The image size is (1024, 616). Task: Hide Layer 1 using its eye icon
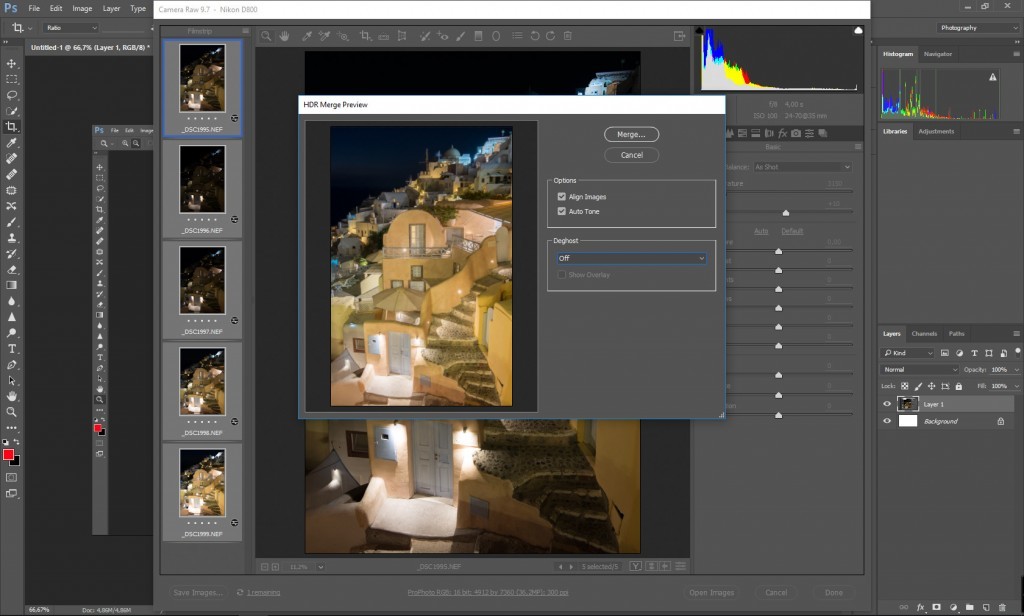tap(887, 404)
